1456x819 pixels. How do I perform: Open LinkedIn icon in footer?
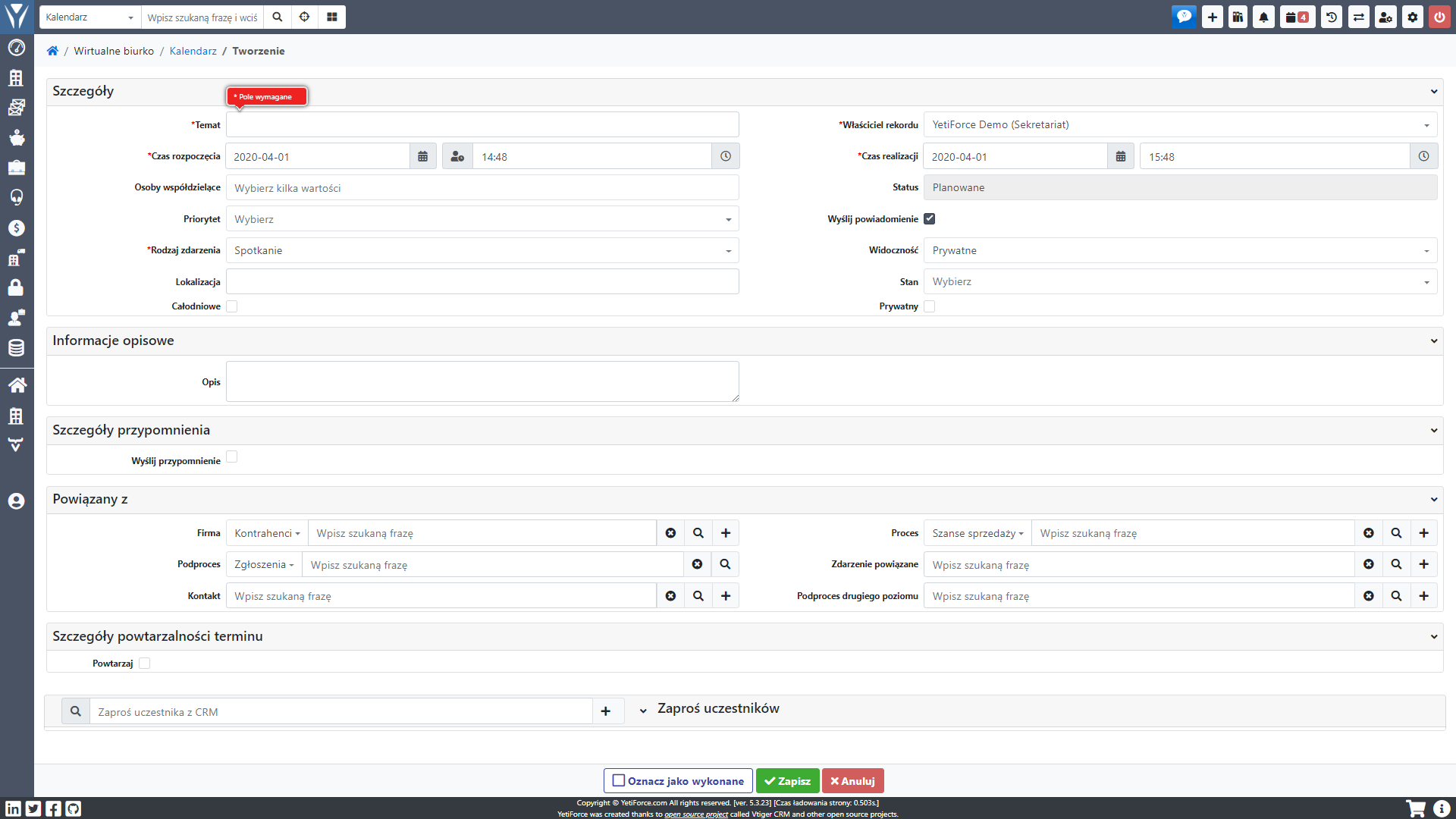click(x=14, y=808)
